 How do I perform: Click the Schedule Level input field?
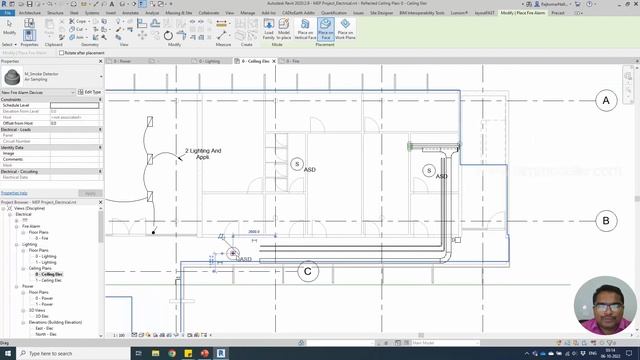(74, 105)
